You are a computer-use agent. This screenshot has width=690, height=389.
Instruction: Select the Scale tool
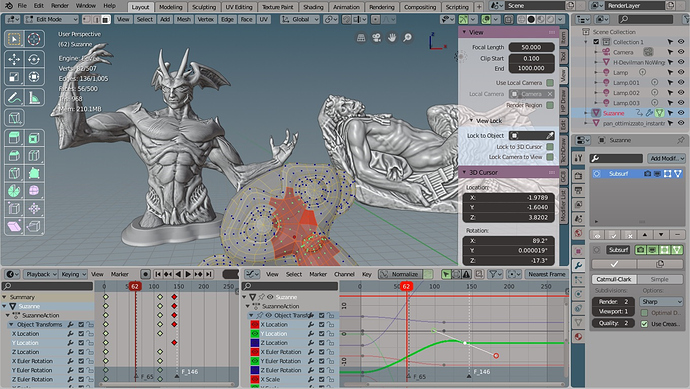click(14, 77)
